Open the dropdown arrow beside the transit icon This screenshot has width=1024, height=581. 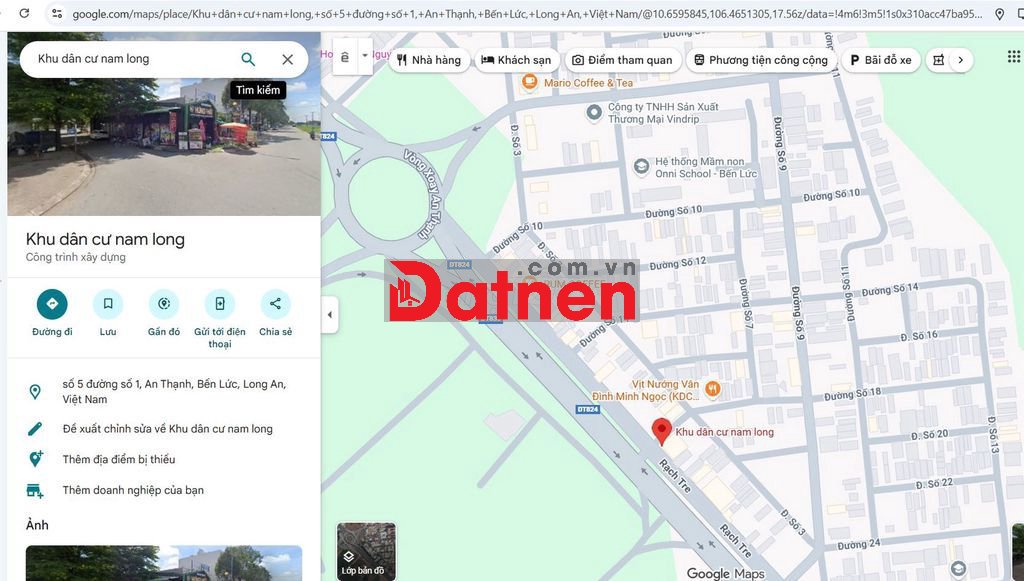(365, 56)
